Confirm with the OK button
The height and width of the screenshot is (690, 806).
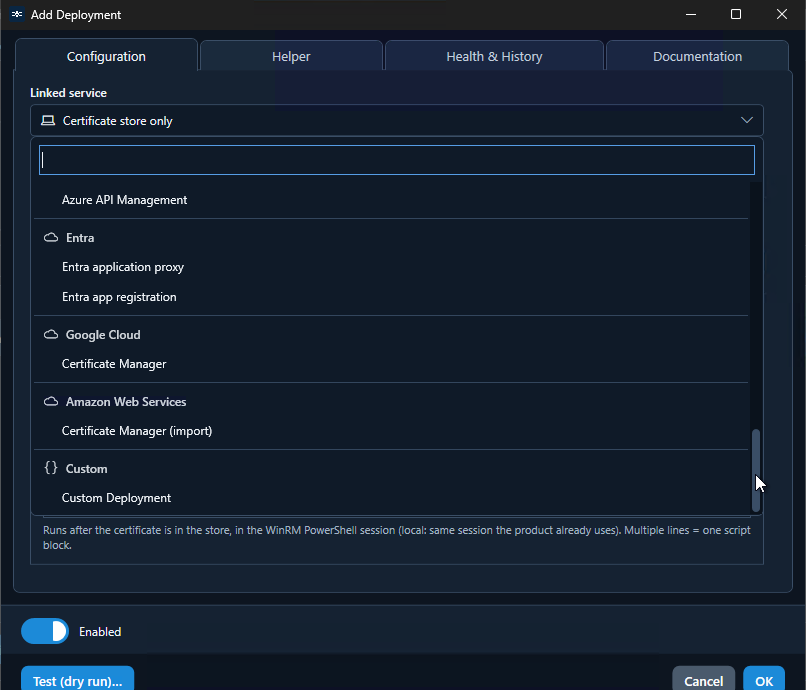click(764, 680)
